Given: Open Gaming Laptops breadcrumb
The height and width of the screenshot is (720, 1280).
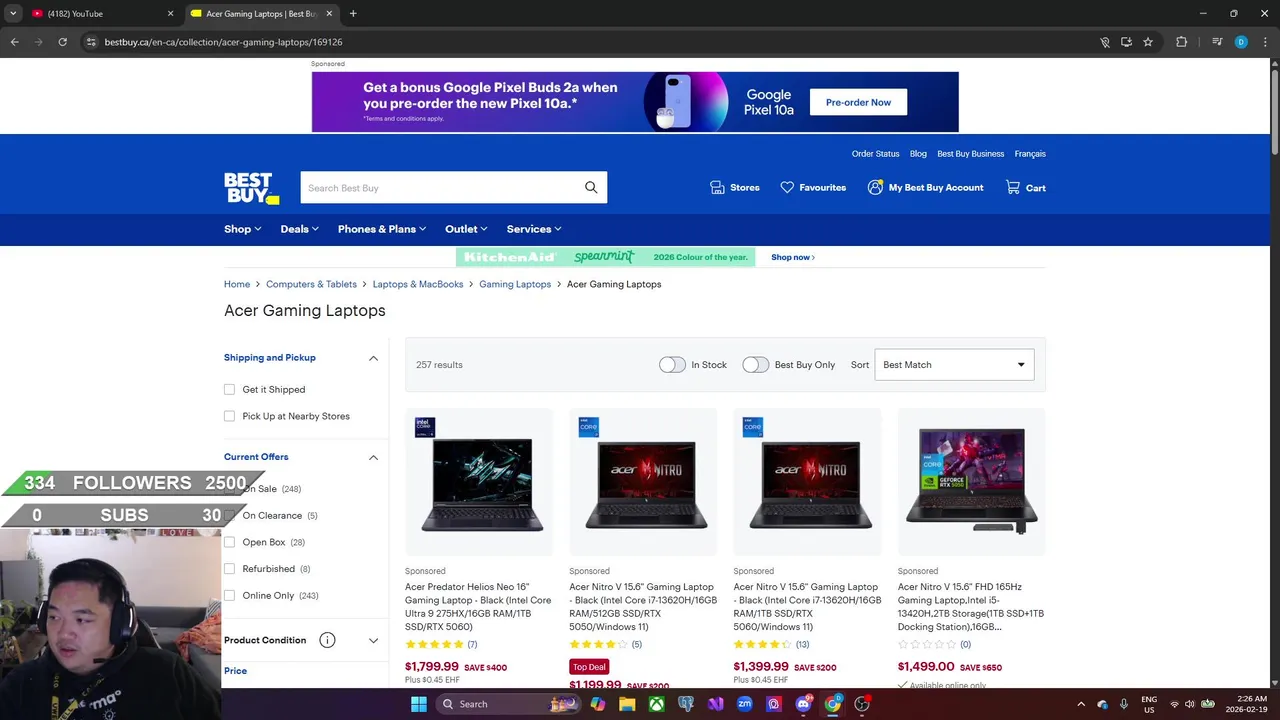Looking at the screenshot, I should tap(515, 284).
